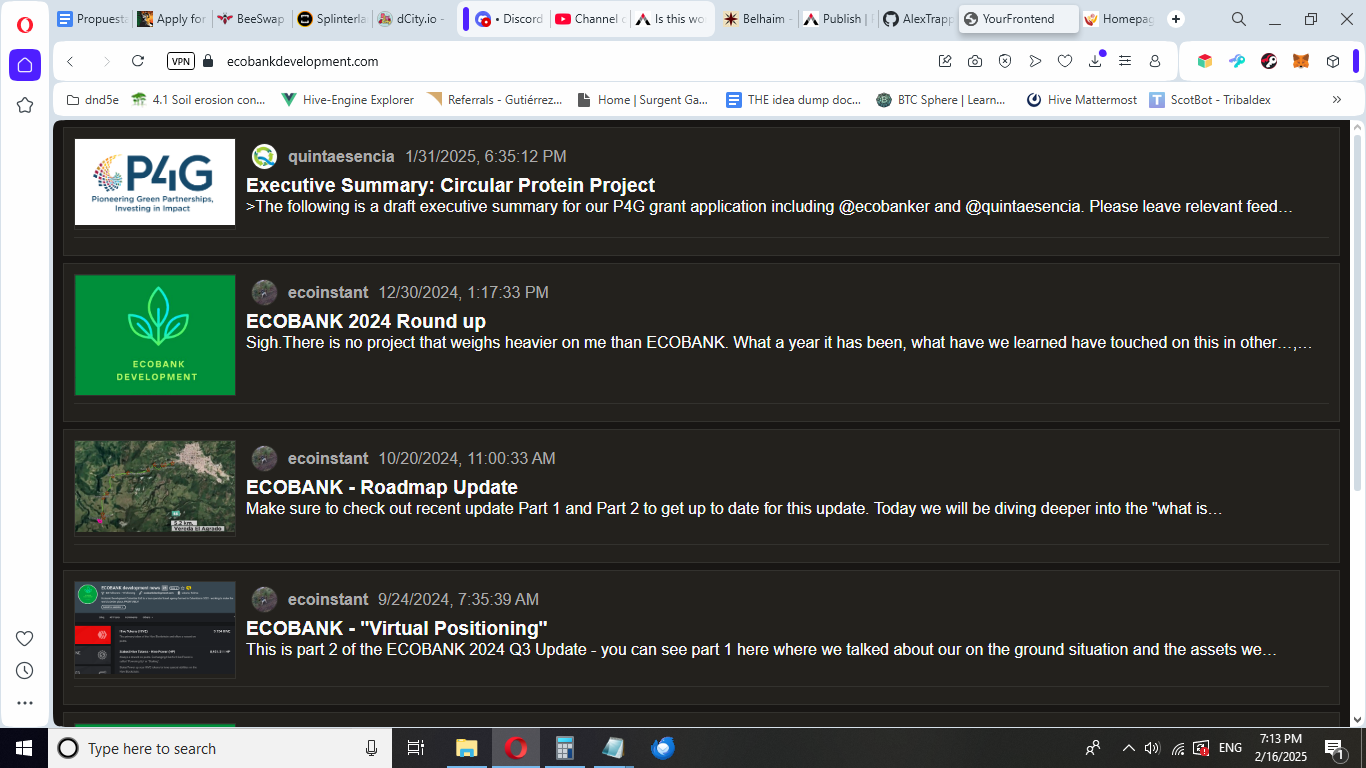
Task: Reload the page with the refresh icon
Action: pos(138,61)
